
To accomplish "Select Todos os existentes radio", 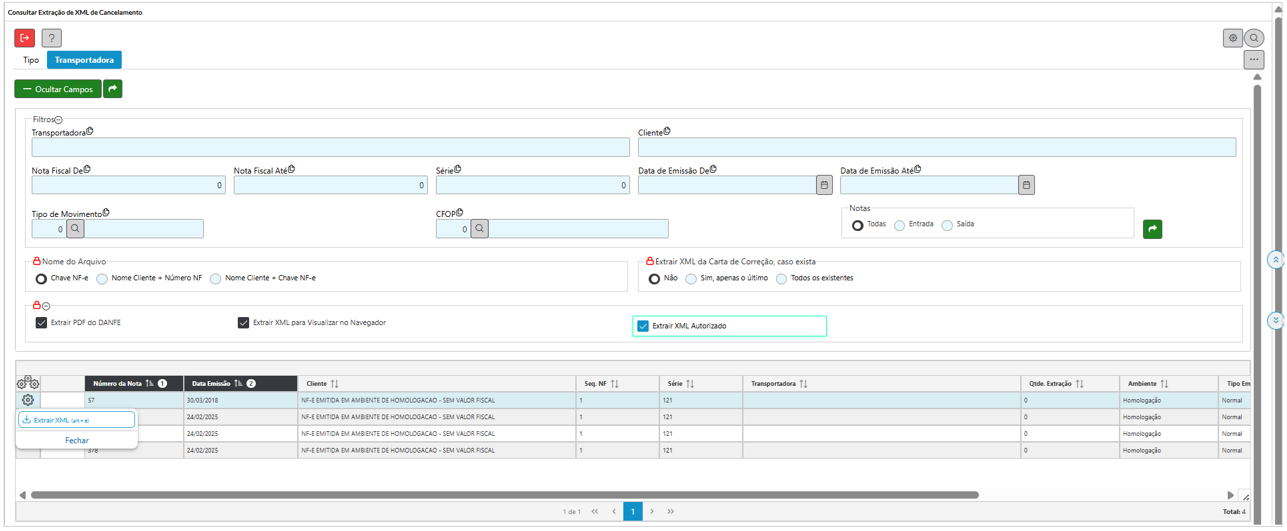I will (782, 279).
